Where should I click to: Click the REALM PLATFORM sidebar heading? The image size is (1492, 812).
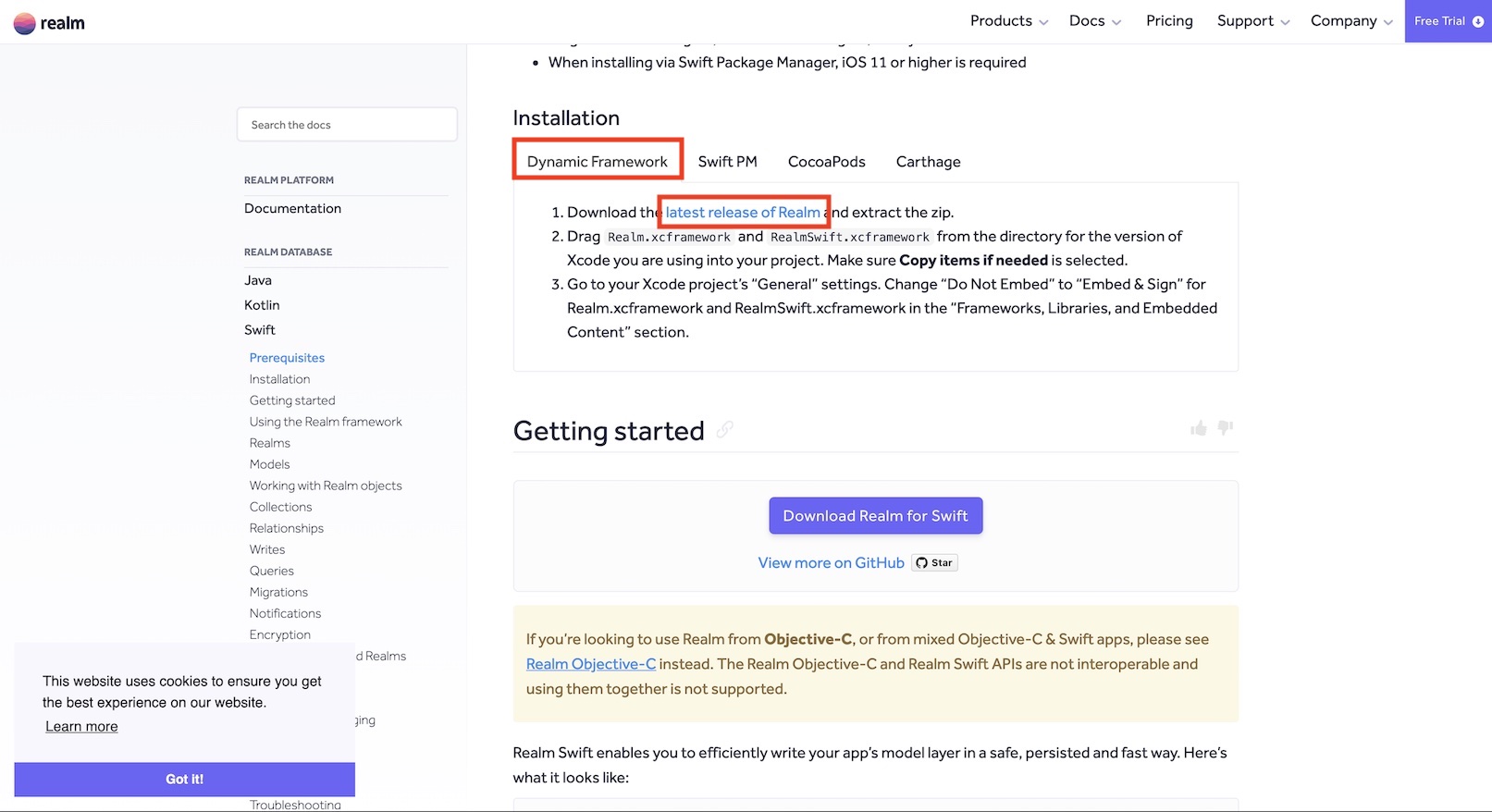click(290, 180)
